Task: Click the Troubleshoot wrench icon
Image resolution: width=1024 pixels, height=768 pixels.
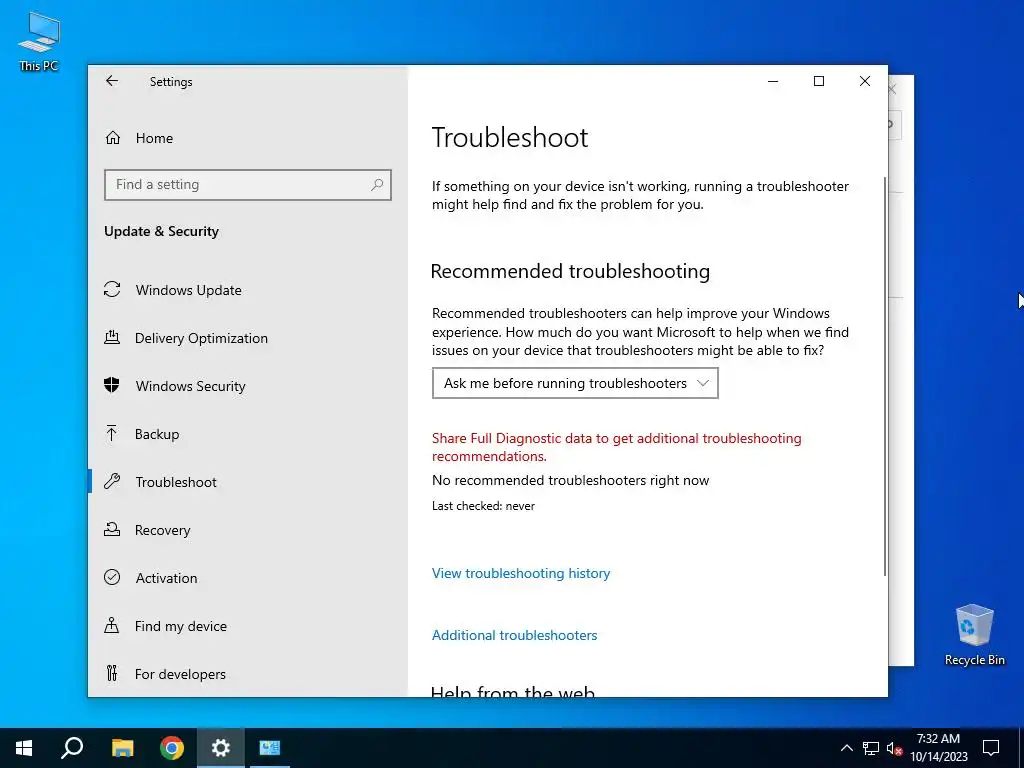Action: click(x=112, y=481)
